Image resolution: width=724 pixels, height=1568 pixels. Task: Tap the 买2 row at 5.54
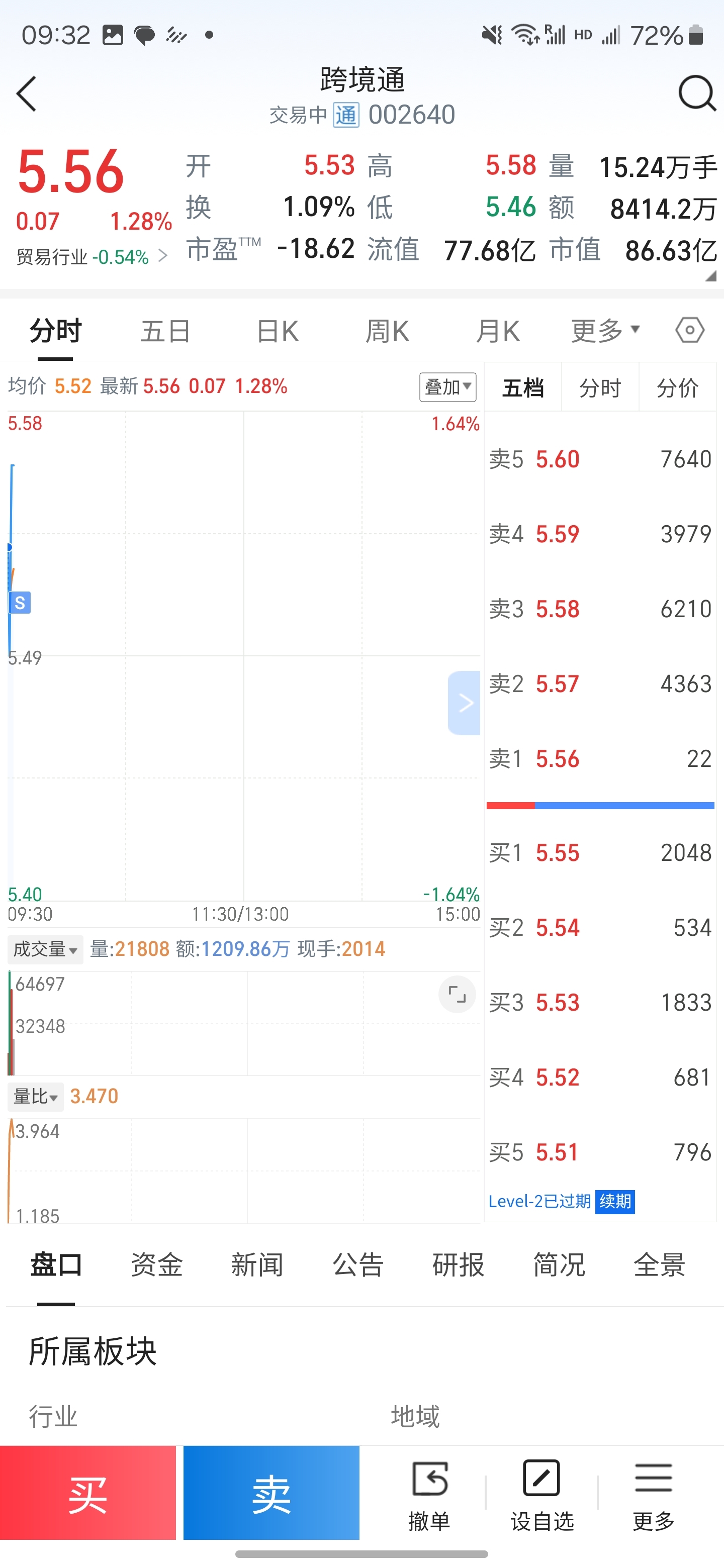[x=600, y=928]
